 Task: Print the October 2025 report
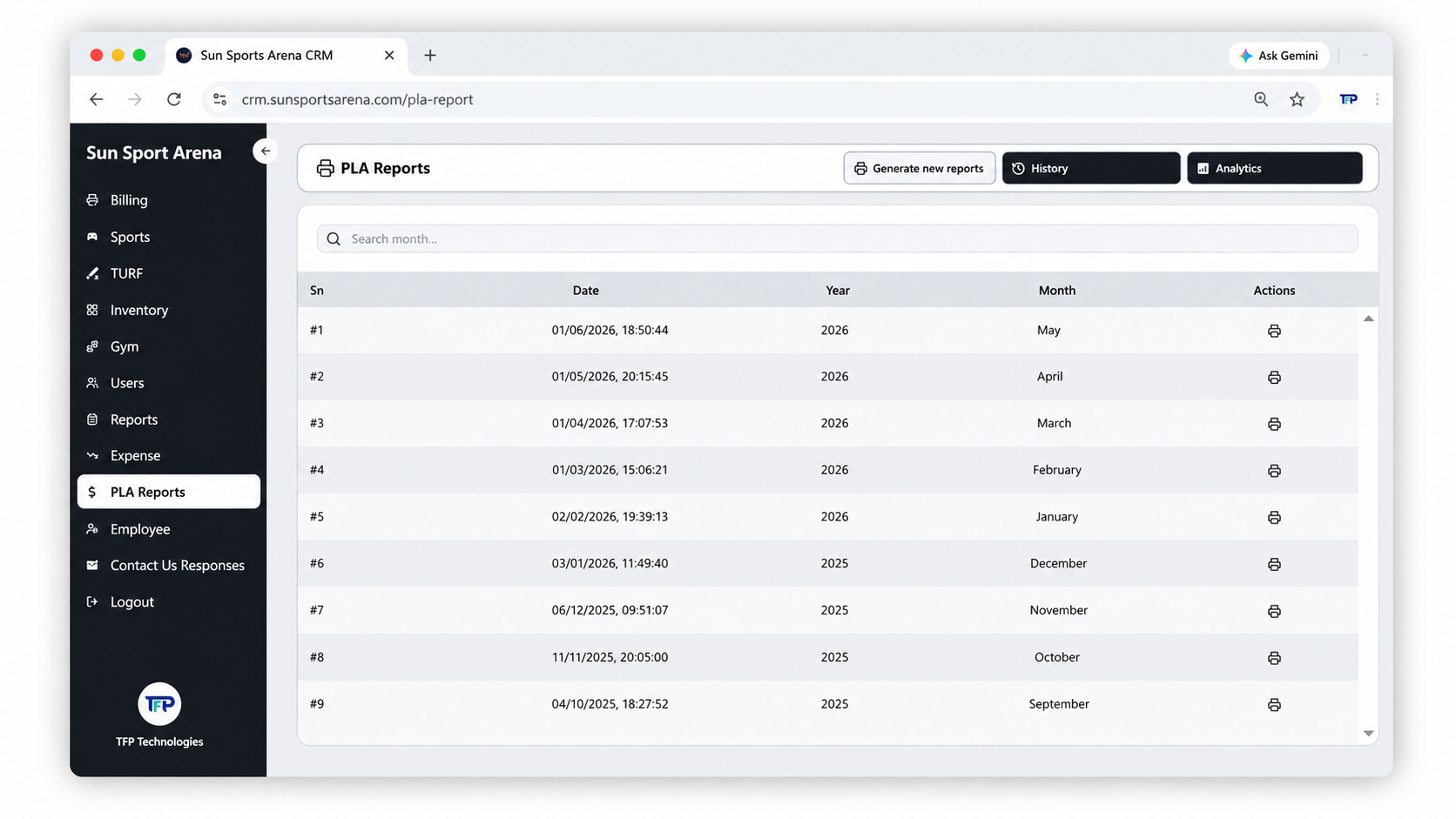click(1274, 658)
